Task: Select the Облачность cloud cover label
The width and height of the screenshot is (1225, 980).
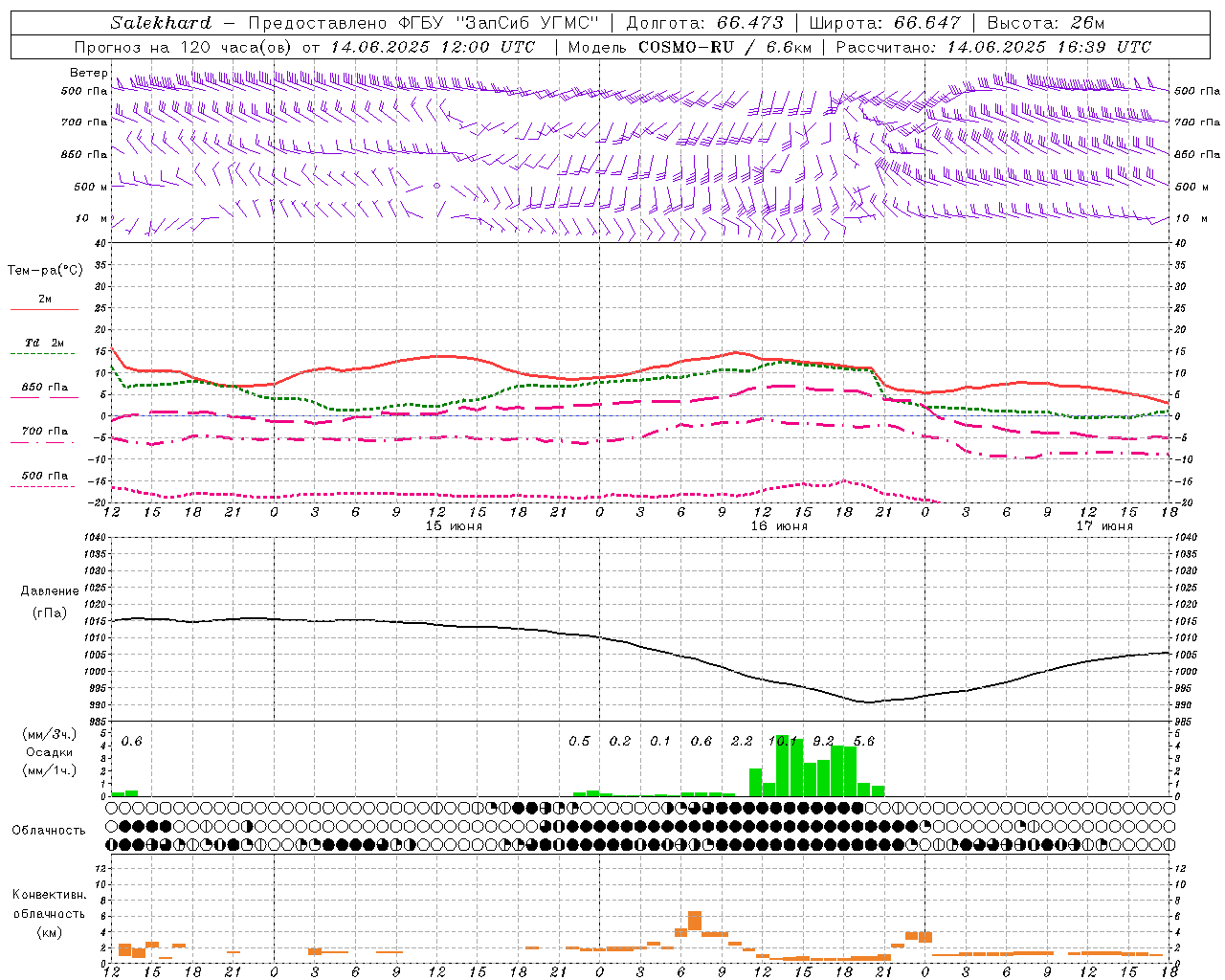Action: (x=49, y=831)
